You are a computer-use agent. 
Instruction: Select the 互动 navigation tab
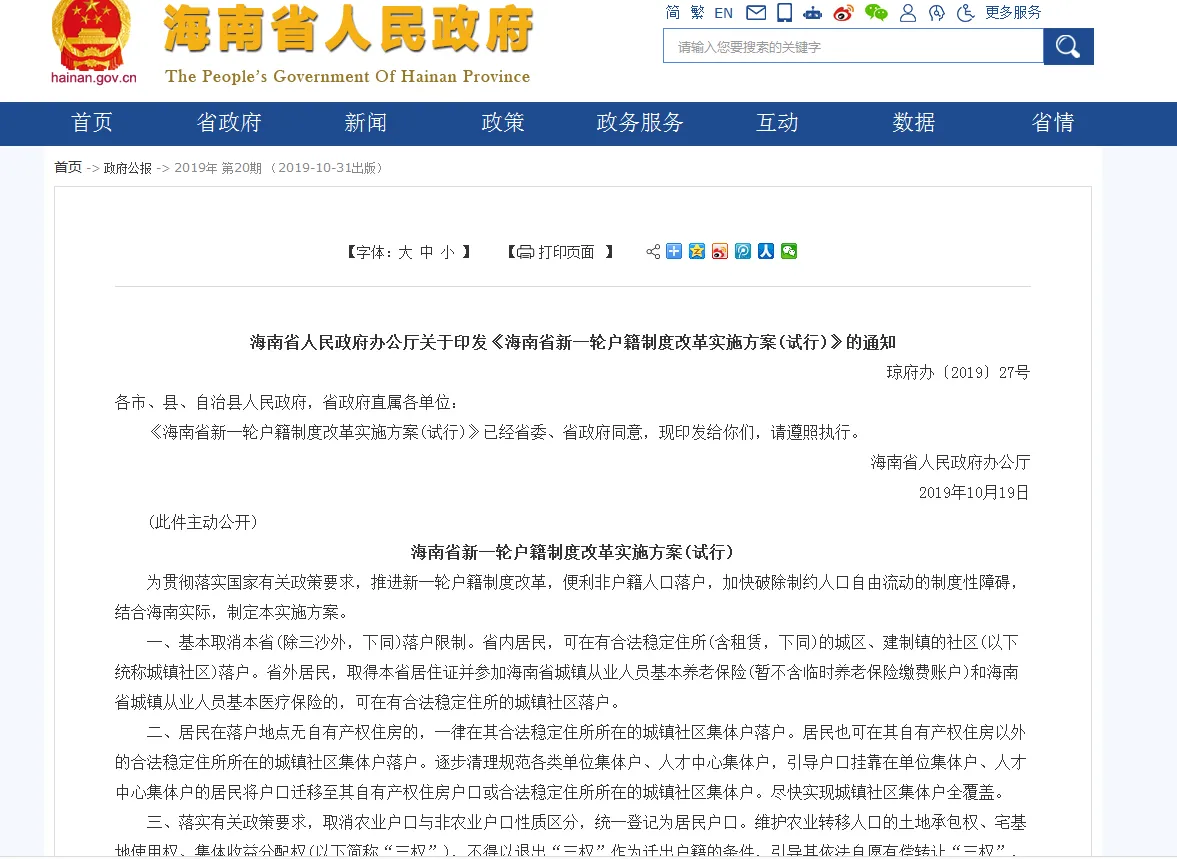point(777,122)
